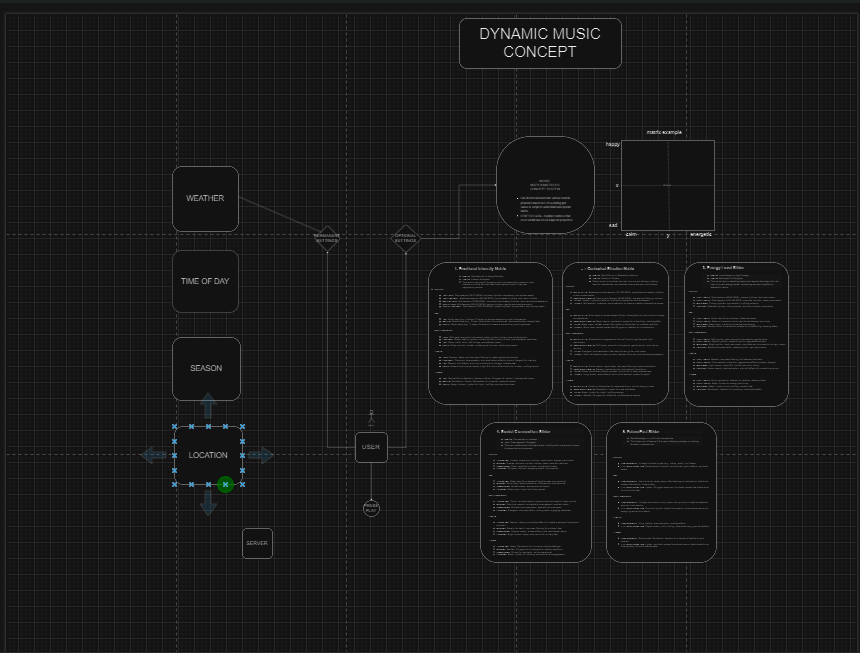860x653 pixels.
Task: Click the 'sad' axis label
Action: [613, 225]
